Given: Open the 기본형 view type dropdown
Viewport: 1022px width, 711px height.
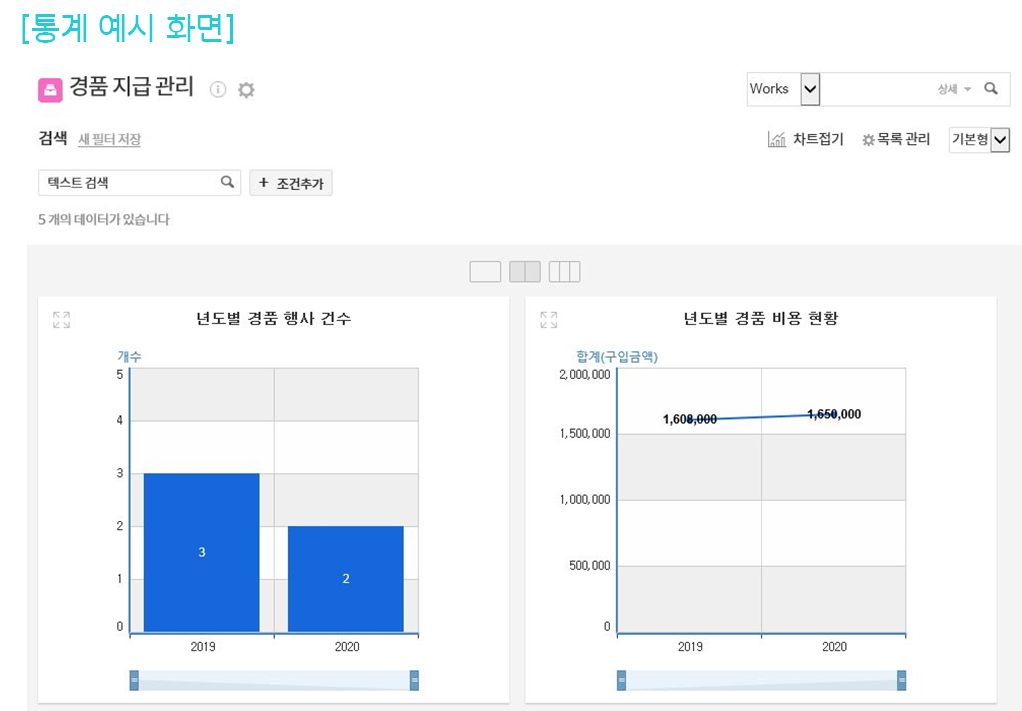Looking at the screenshot, I should (999, 140).
